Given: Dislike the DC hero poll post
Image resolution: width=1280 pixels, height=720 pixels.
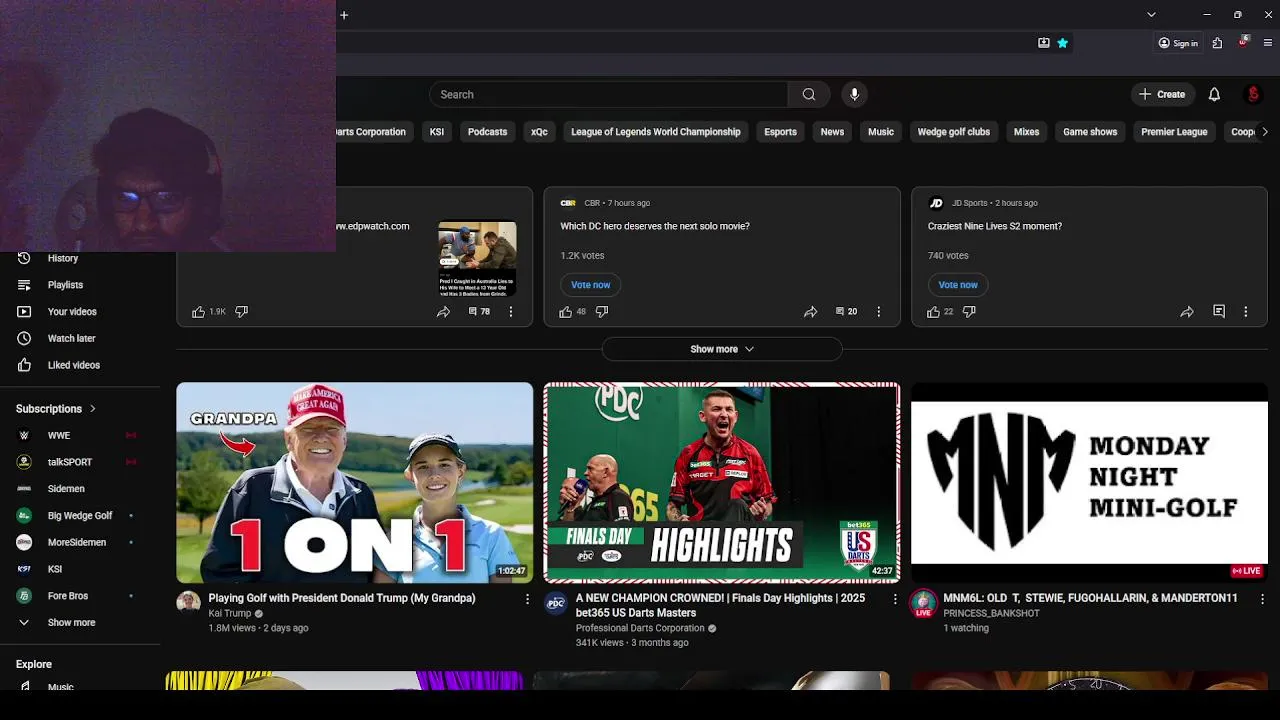Looking at the screenshot, I should [602, 312].
